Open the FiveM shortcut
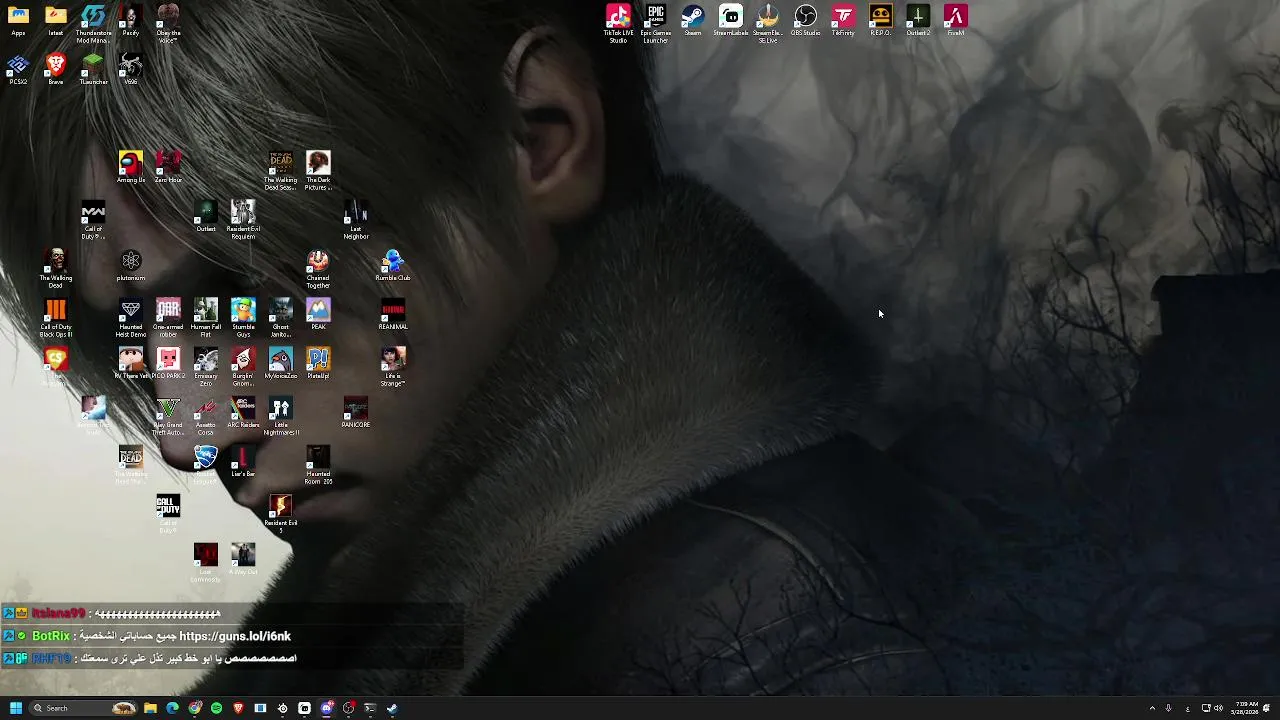Viewport: 1280px width, 720px height. point(955,20)
